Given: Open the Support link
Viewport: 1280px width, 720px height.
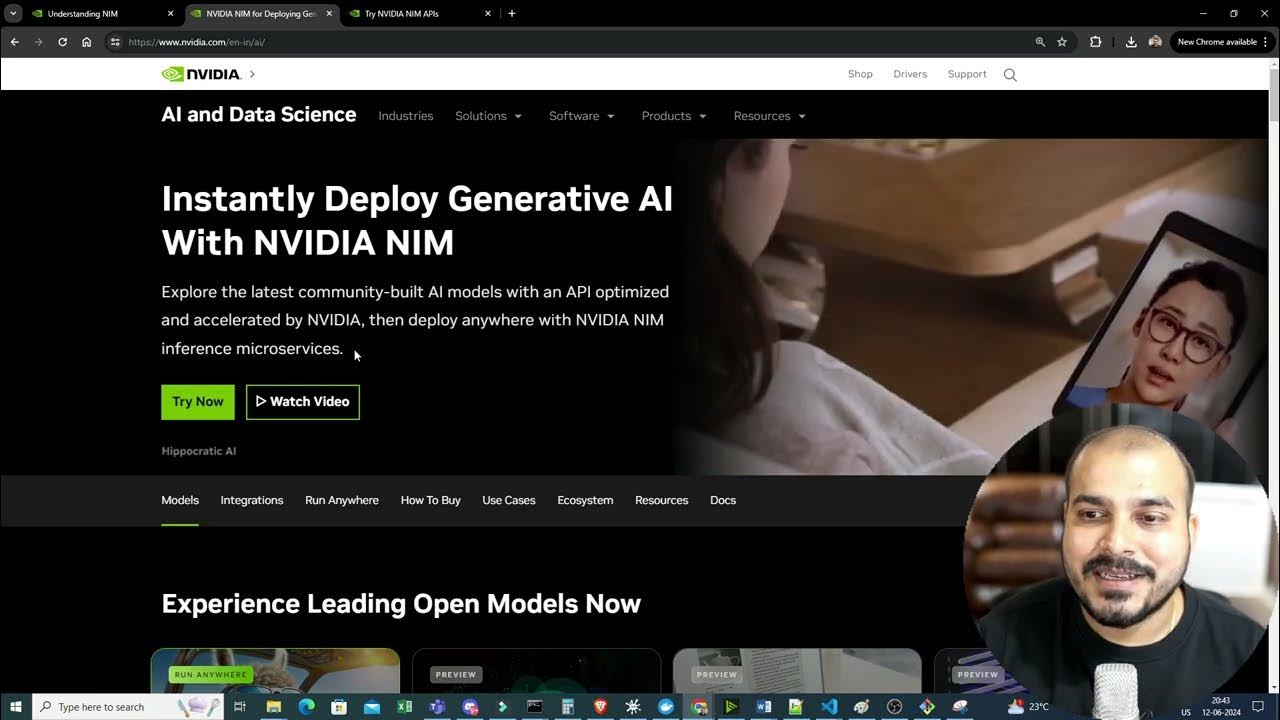Looking at the screenshot, I should pyautogui.click(x=967, y=74).
